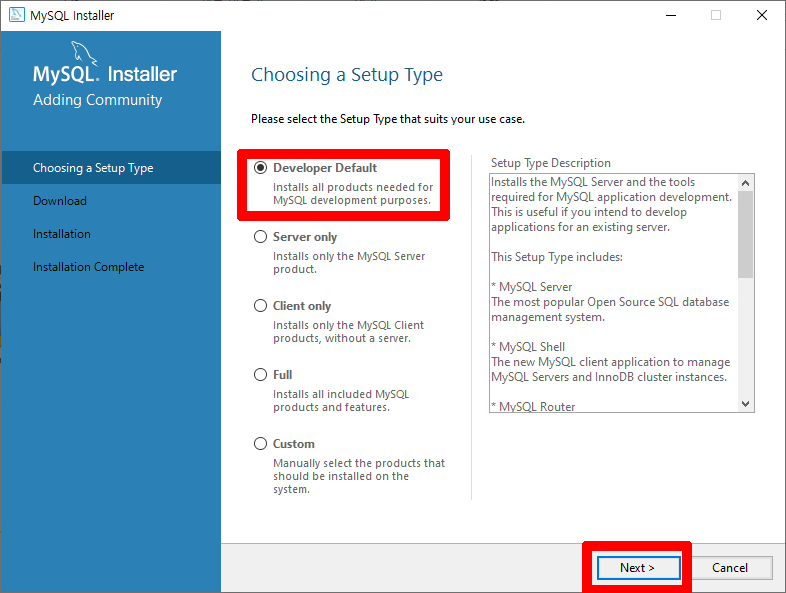This screenshot has width=786, height=593.
Task: Click the maximize window button
Action: [x=716, y=15]
